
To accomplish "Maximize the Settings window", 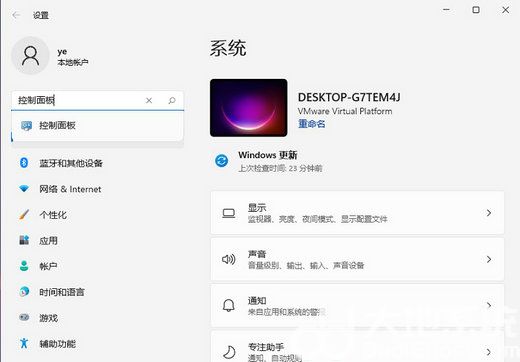I will (476, 10).
